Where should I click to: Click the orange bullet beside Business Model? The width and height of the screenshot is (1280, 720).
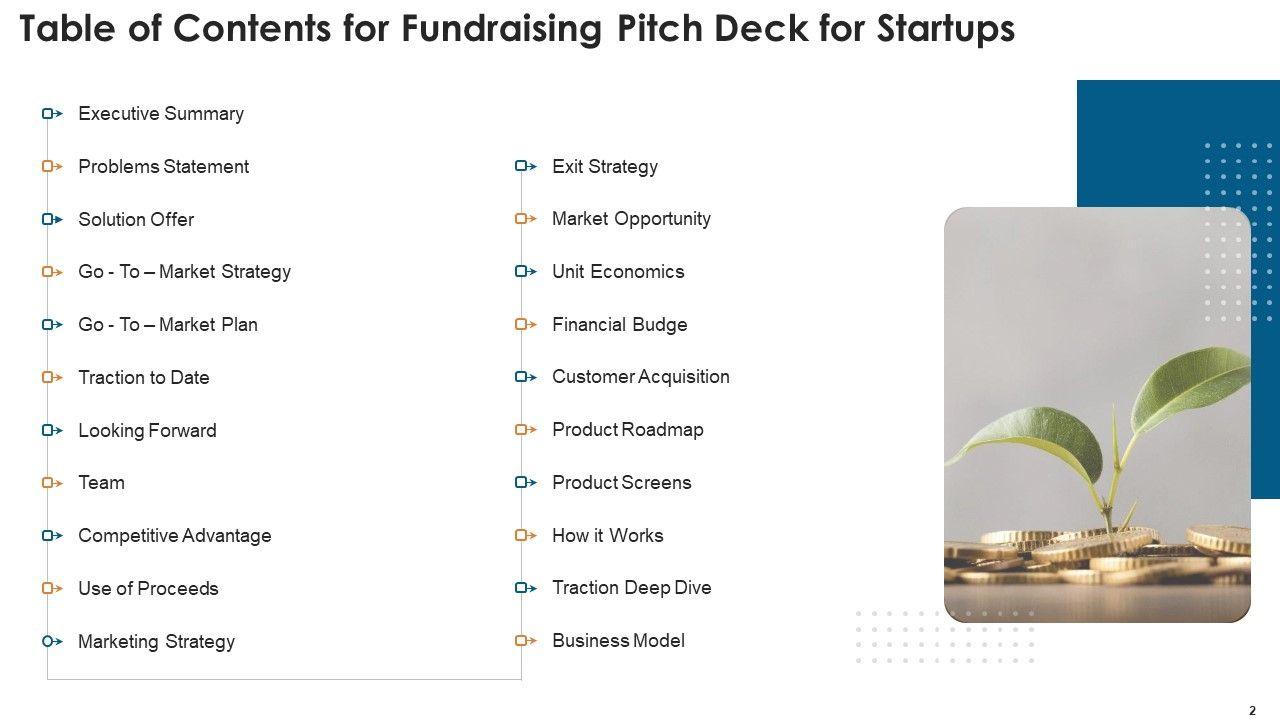pyautogui.click(x=526, y=641)
